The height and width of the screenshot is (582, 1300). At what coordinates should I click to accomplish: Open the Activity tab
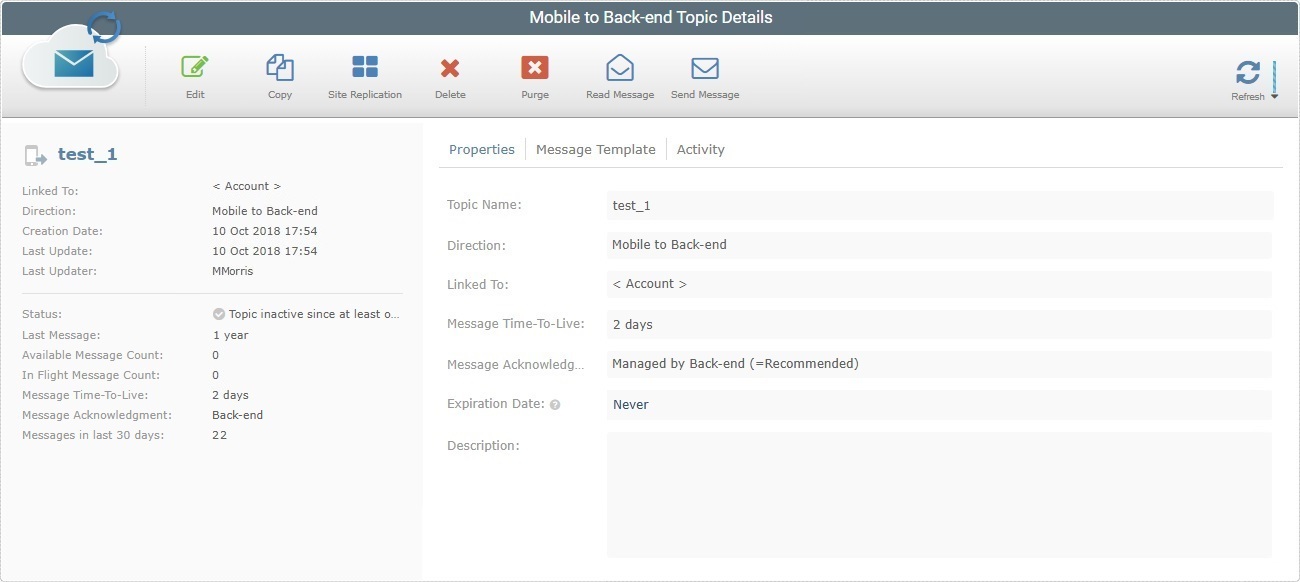point(700,149)
